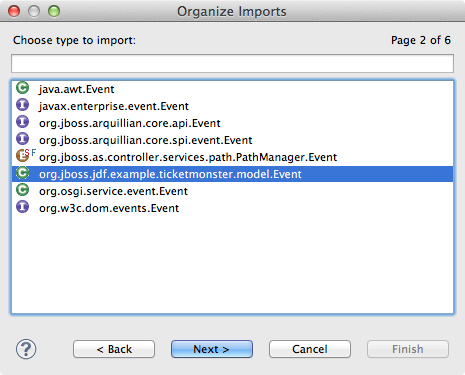The image size is (465, 375).
Task: Close the dialog with the red button
Action: point(14,11)
